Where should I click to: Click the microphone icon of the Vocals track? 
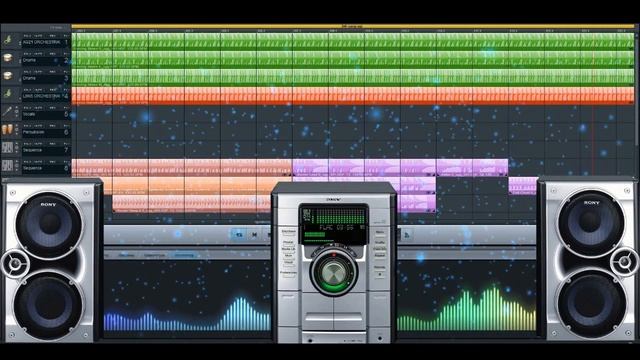click(7, 111)
